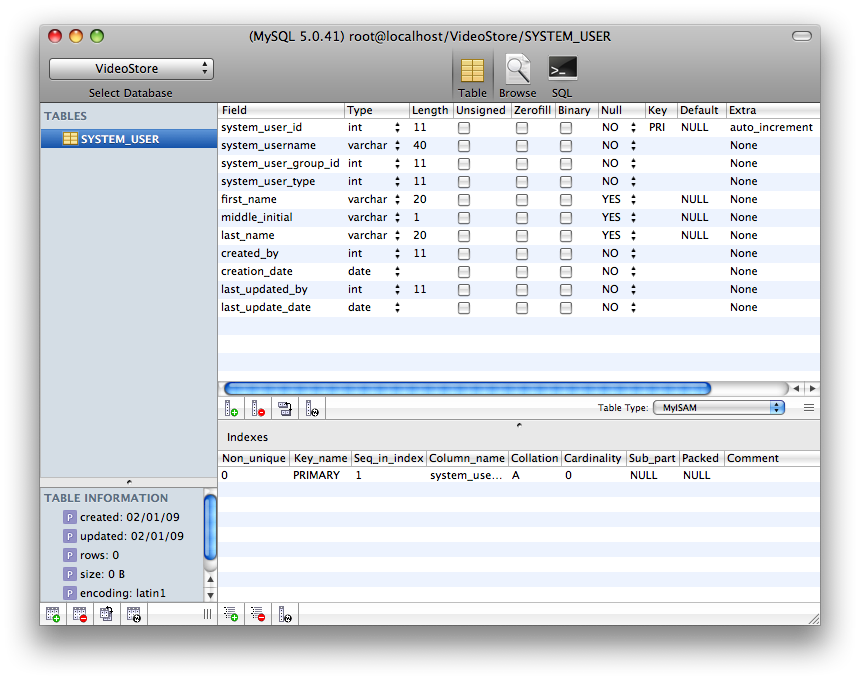This screenshot has width=860, height=680.
Task: Click the Default column header
Action: (701, 110)
